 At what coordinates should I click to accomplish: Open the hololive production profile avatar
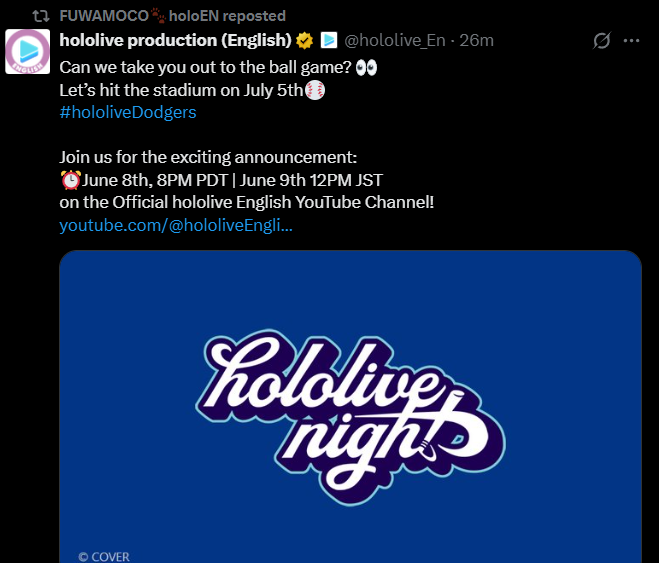click(x=28, y=52)
